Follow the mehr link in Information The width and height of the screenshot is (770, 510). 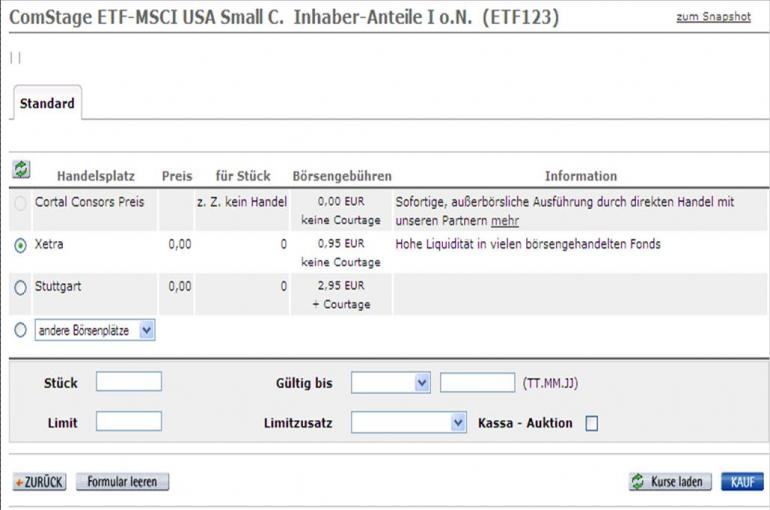pos(504,221)
